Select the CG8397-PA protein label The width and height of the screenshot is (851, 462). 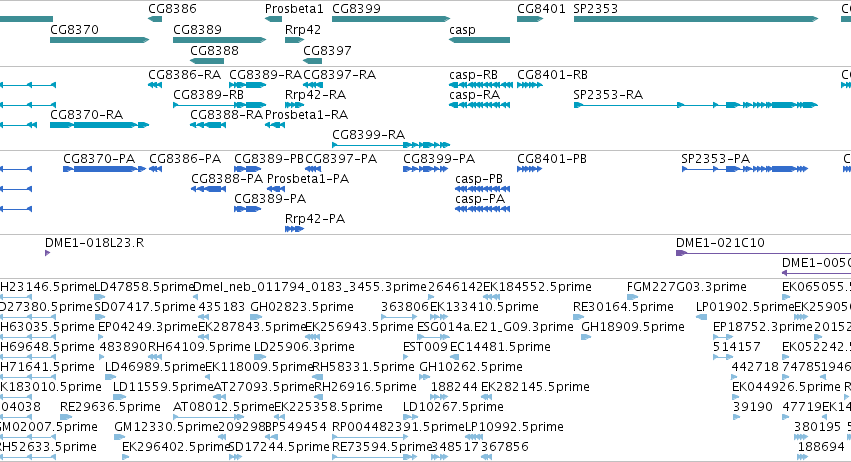coord(341,159)
